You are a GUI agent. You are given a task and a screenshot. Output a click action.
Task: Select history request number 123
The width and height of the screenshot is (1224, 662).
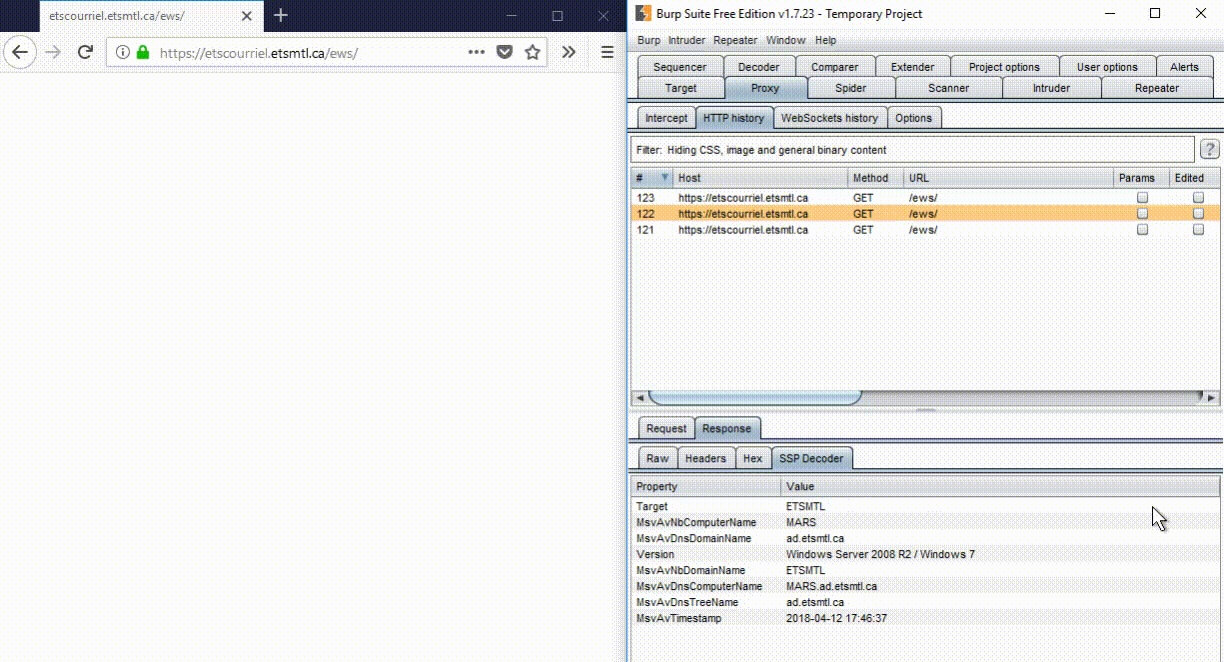pyautogui.click(x=925, y=198)
